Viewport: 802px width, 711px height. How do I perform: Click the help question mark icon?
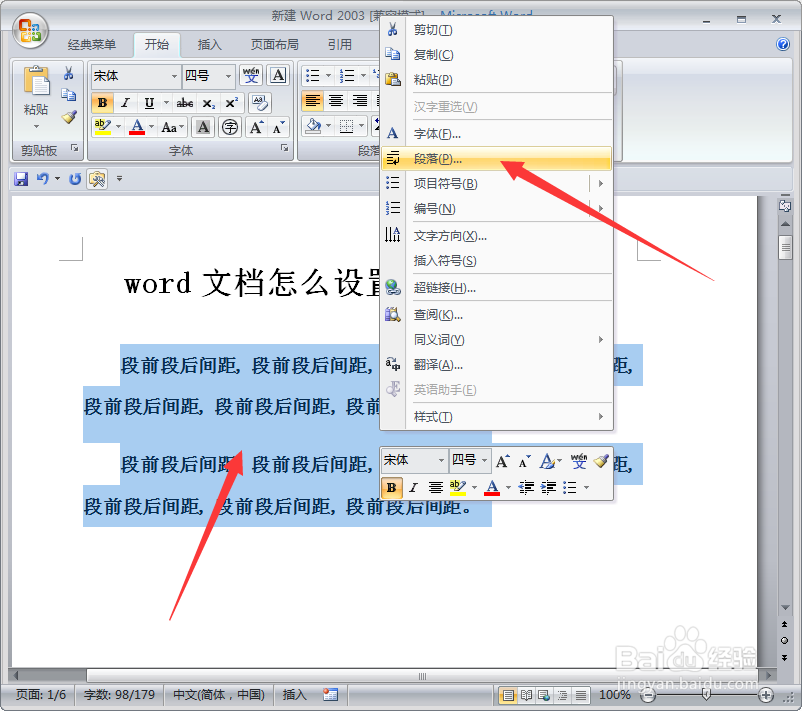pos(783,44)
